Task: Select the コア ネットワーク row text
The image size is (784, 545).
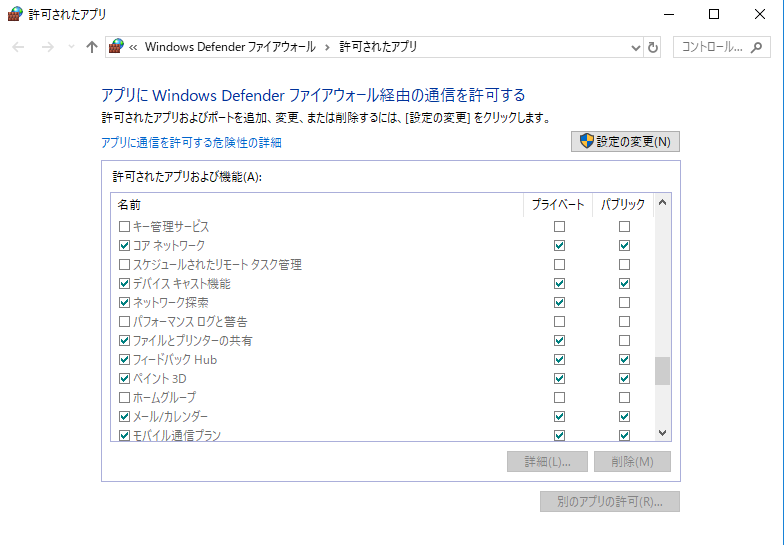Action: pyautogui.click(x=168, y=246)
